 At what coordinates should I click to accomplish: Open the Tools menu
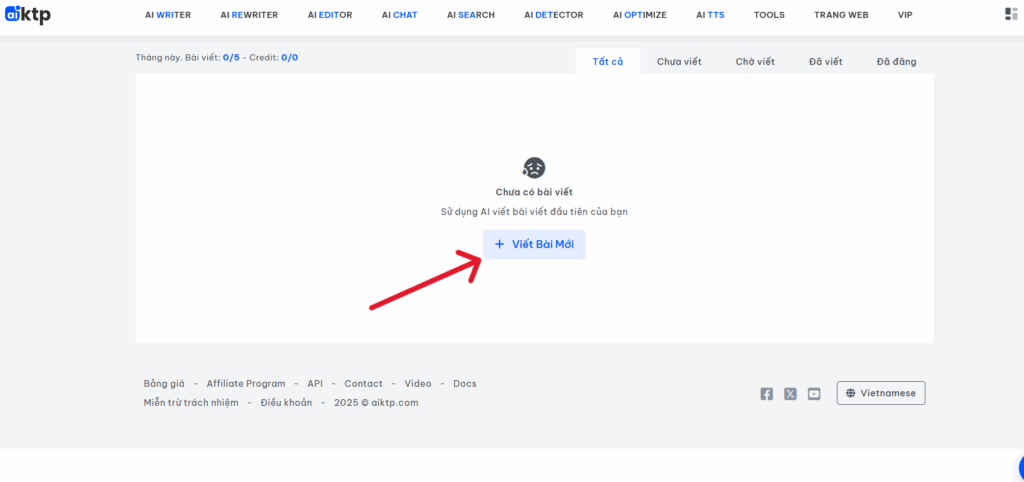pyautogui.click(x=769, y=15)
